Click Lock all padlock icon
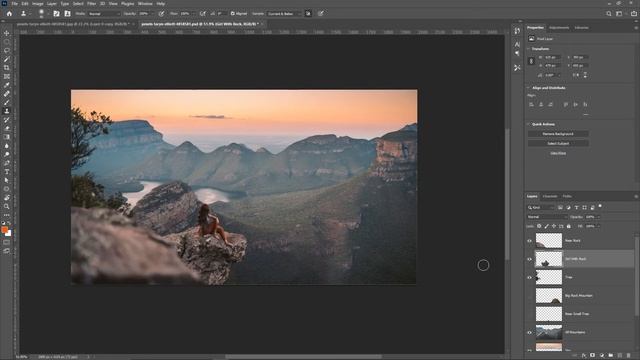Screen dimensions: 640x360 (569, 226)
